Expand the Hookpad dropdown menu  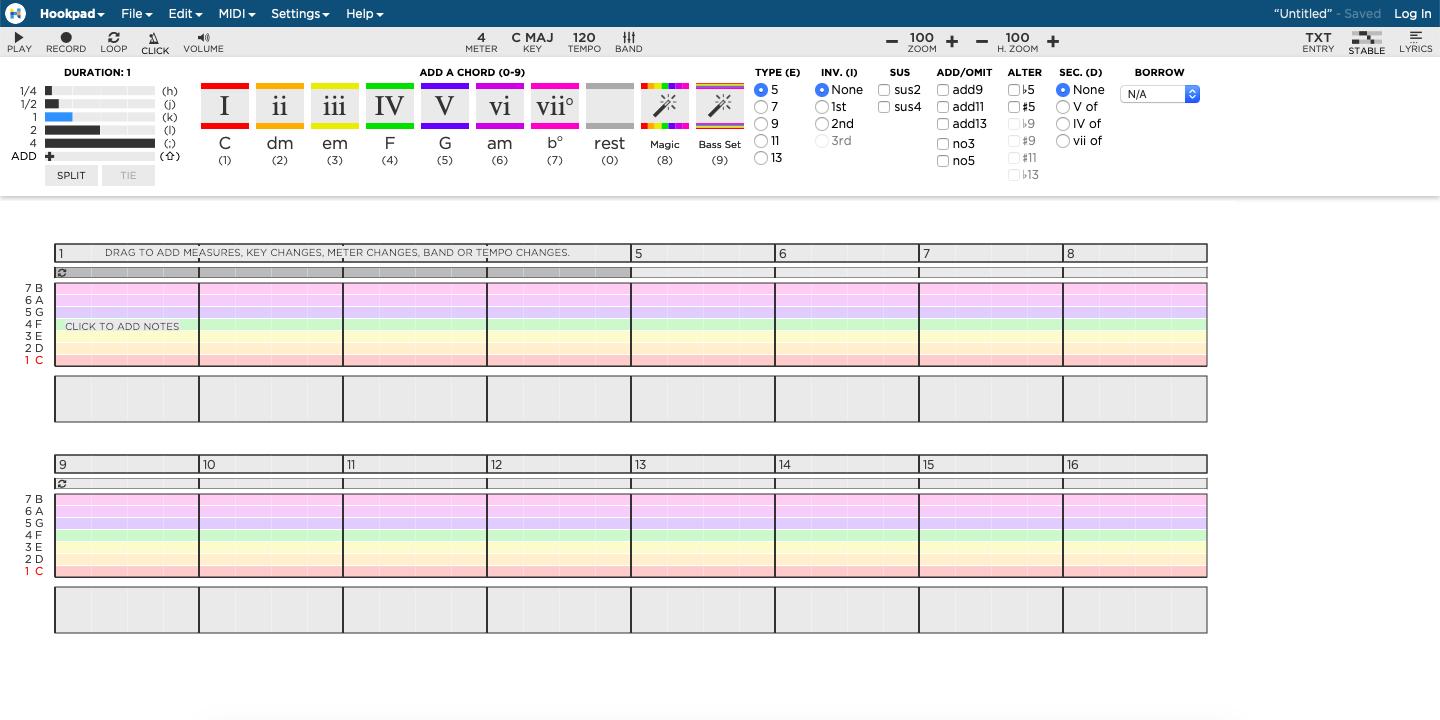coord(72,14)
